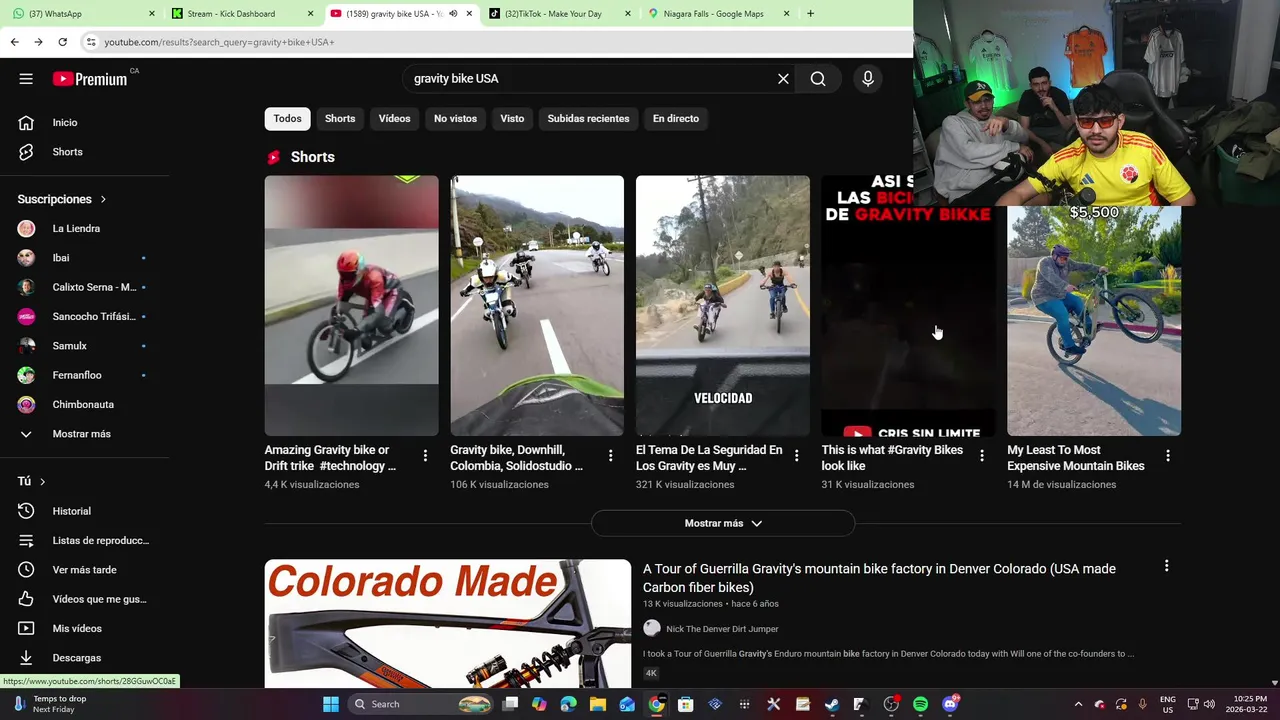Open the Amazing Gravity bike short thumbnail
The height and width of the screenshot is (720, 1280).
pyautogui.click(x=351, y=306)
